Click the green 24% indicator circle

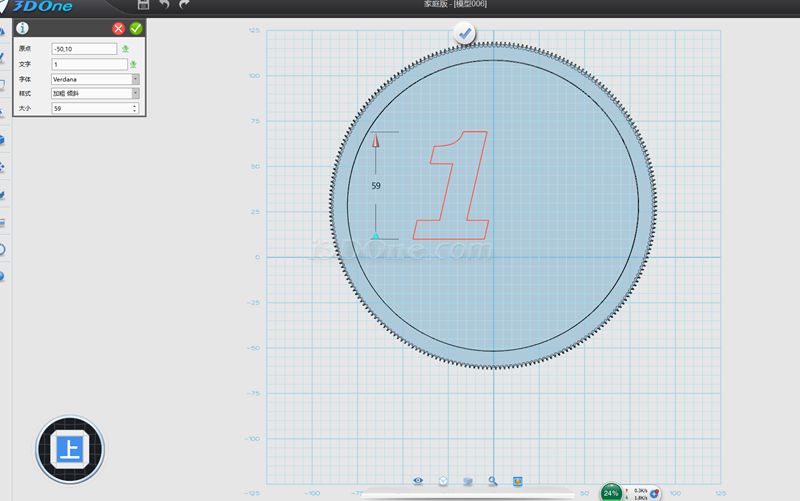611,492
